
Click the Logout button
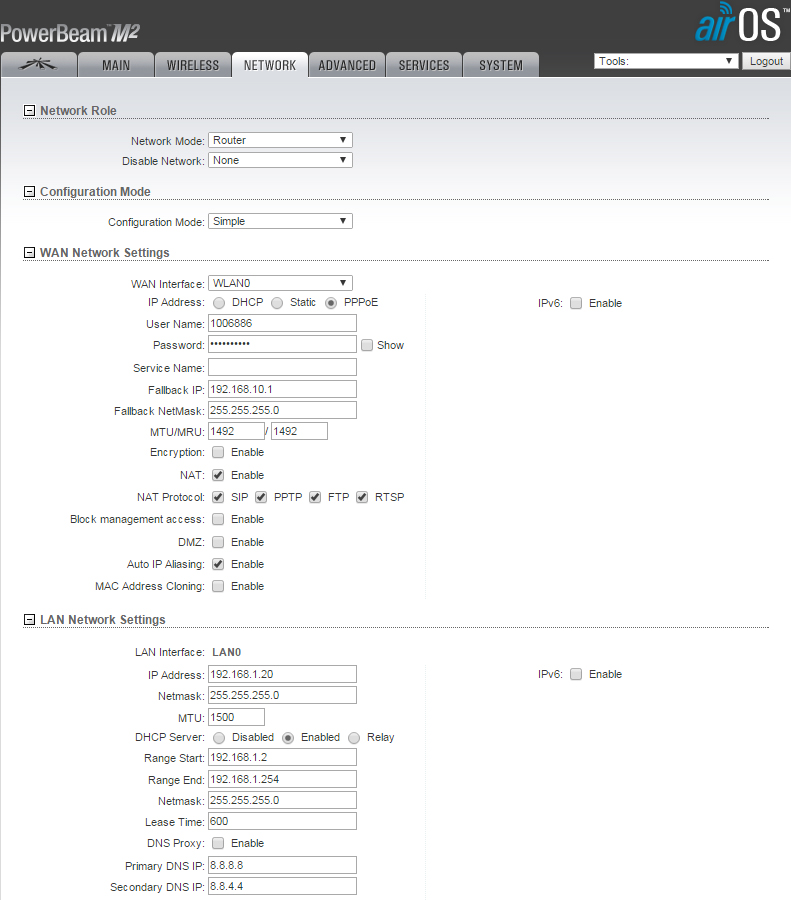(x=766, y=61)
